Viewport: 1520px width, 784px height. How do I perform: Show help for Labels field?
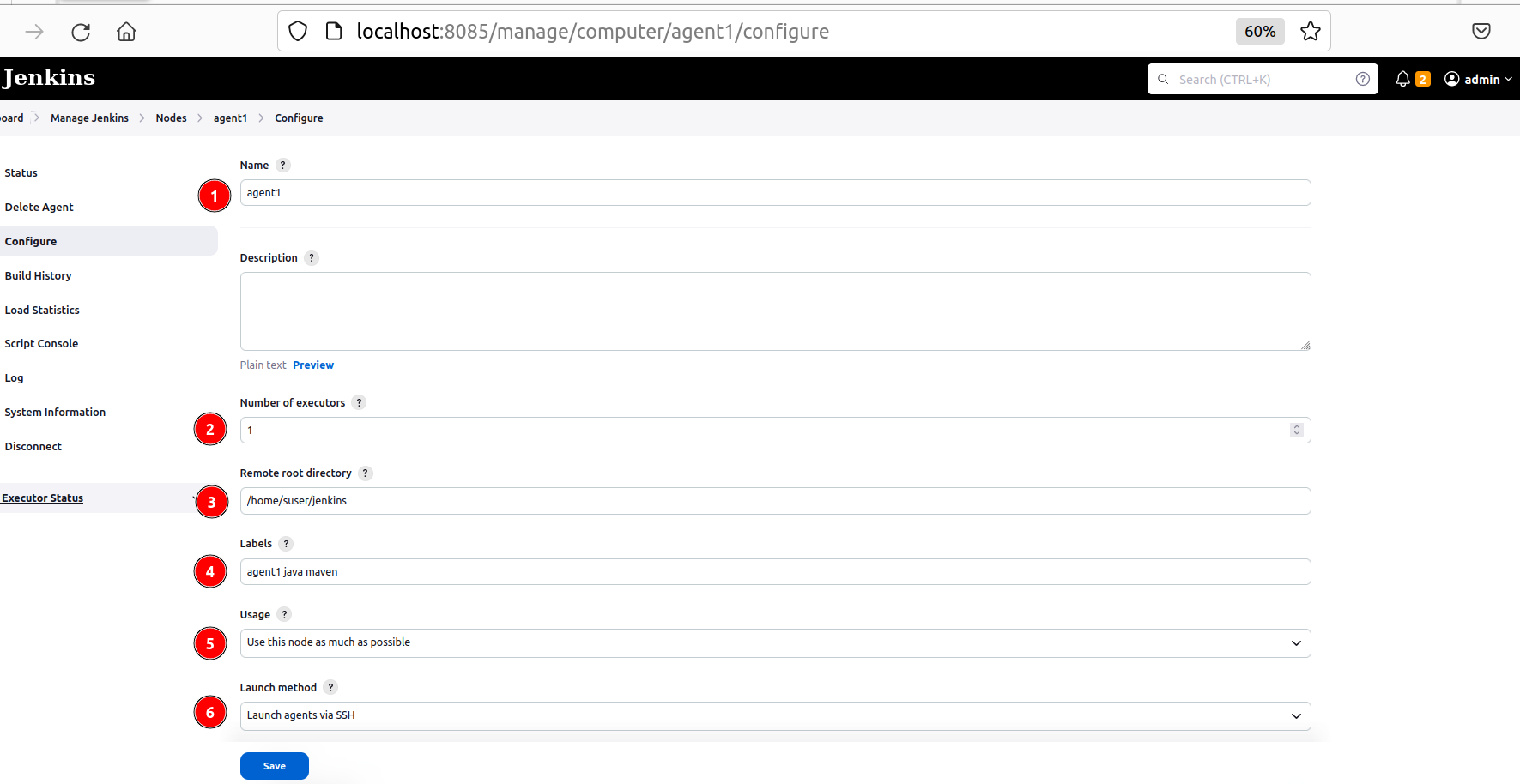coord(286,544)
